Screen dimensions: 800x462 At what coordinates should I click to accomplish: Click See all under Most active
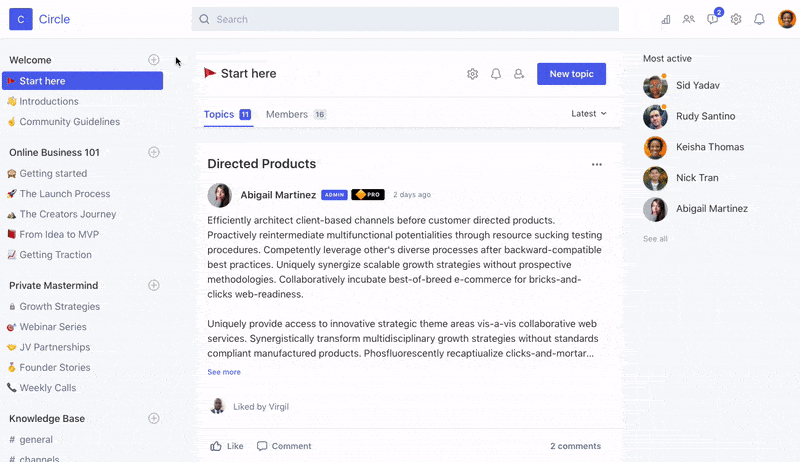655,239
